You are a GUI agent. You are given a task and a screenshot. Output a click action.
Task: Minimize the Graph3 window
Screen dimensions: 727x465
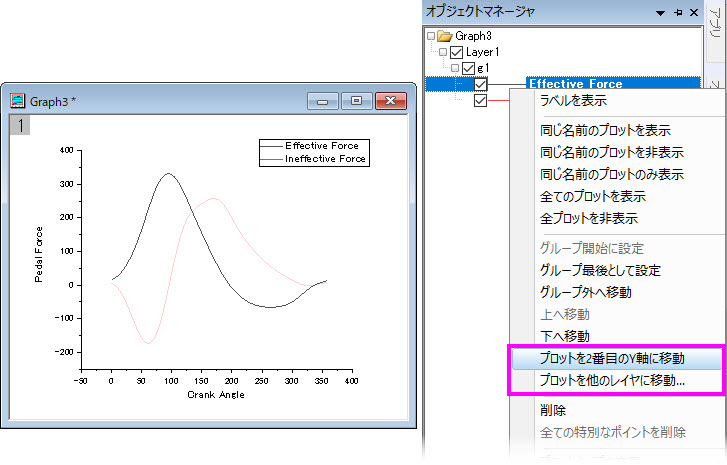click(323, 101)
